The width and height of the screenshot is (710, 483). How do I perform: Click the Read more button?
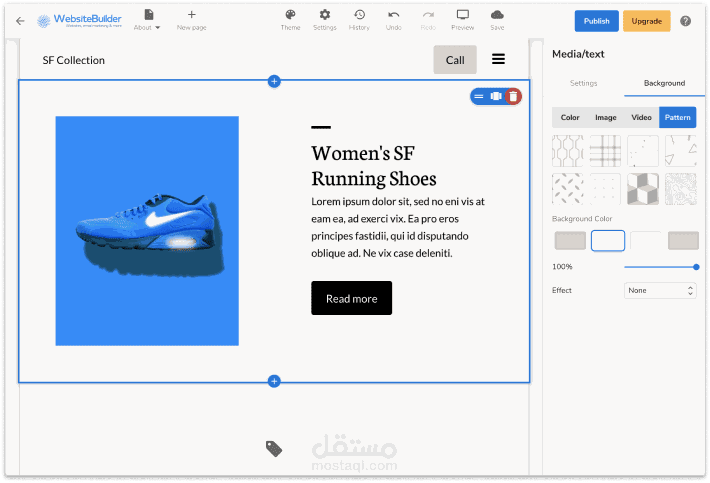point(351,298)
